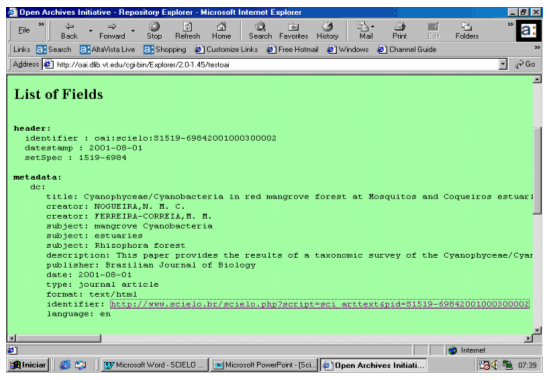The width and height of the screenshot is (549, 380).
Task: Click the horizontal scrollbar left arrow
Action: [x=12, y=338]
